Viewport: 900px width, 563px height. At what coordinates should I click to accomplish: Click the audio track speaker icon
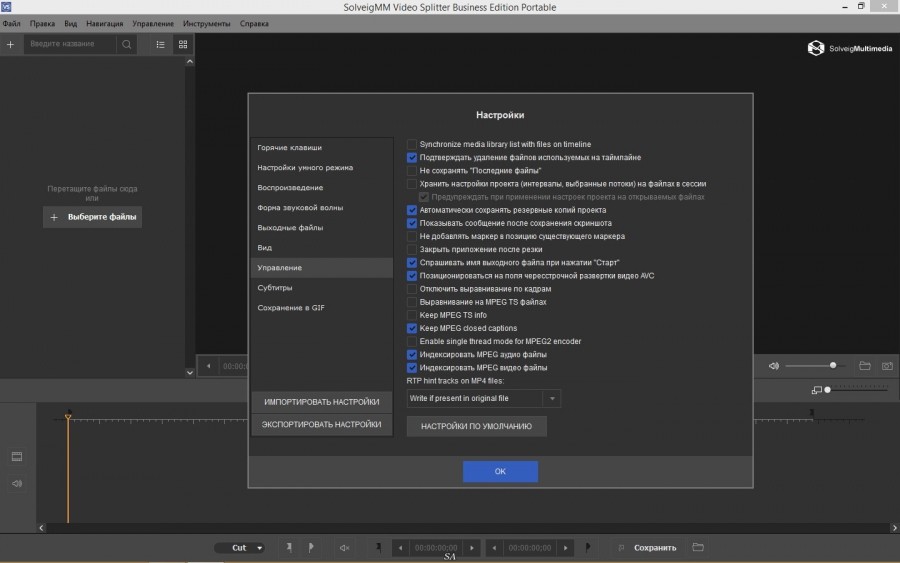click(17, 483)
